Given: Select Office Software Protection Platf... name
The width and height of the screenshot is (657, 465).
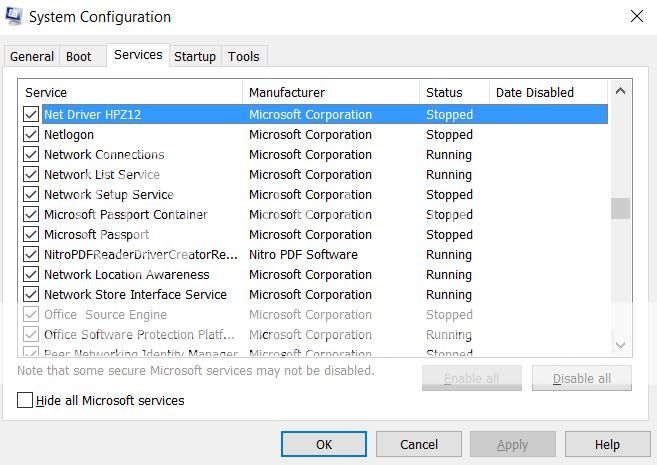Looking at the screenshot, I should coord(139,335).
